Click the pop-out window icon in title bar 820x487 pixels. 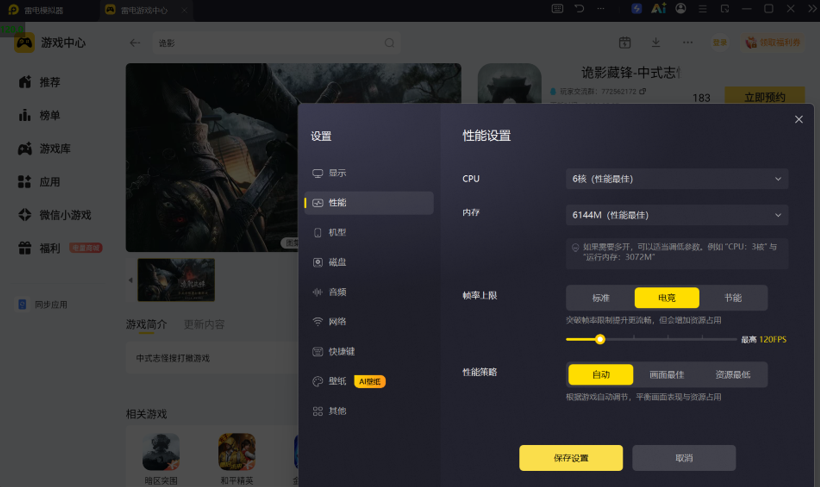[x=725, y=8]
